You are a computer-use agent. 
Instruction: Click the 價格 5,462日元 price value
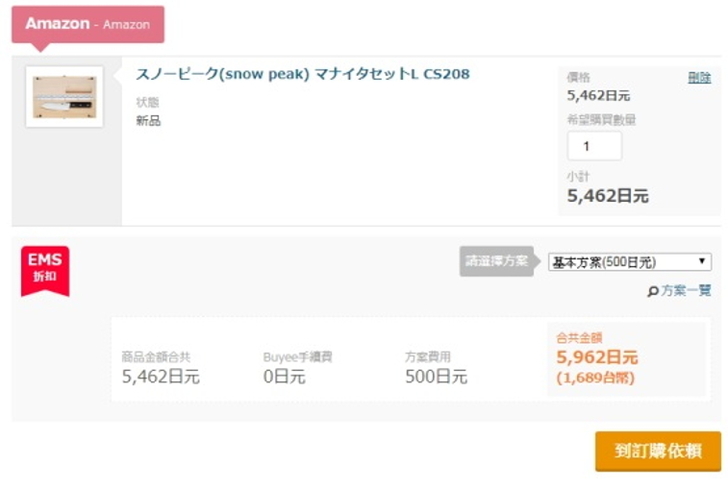[x=598, y=96]
